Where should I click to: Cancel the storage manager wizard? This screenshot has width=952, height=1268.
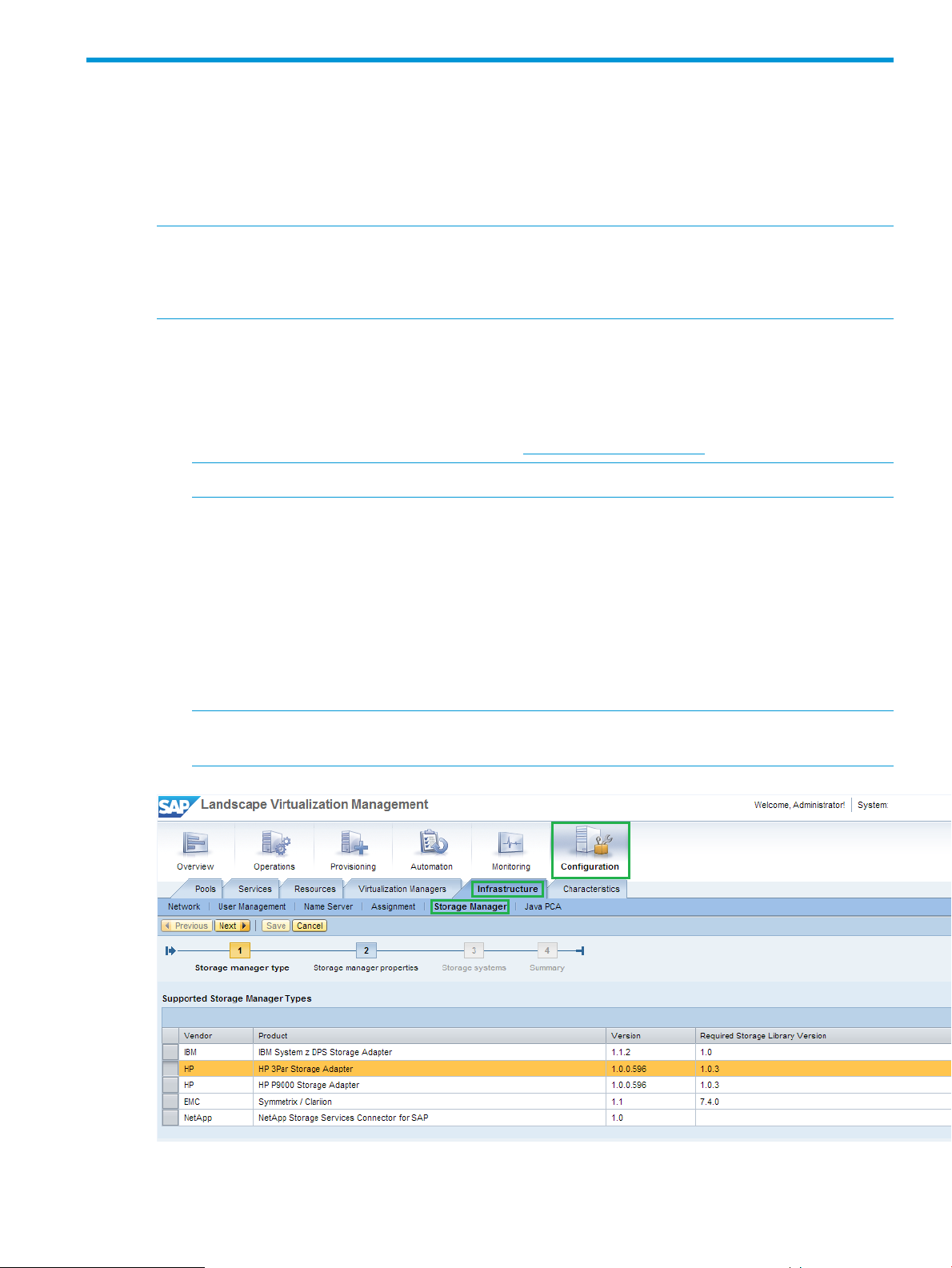310,926
